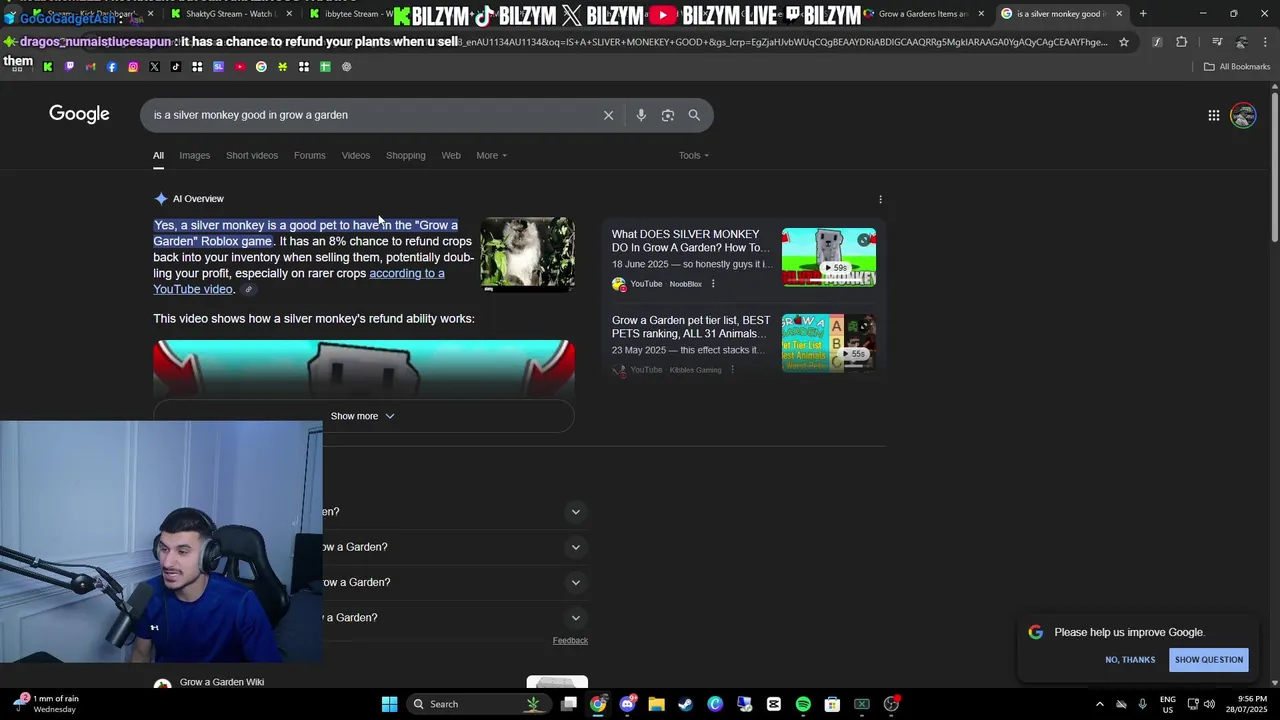This screenshot has height=720, width=1280.
Task: Expand AI Overview with Show more
Action: pyautogui.click(x=363, y=416)
